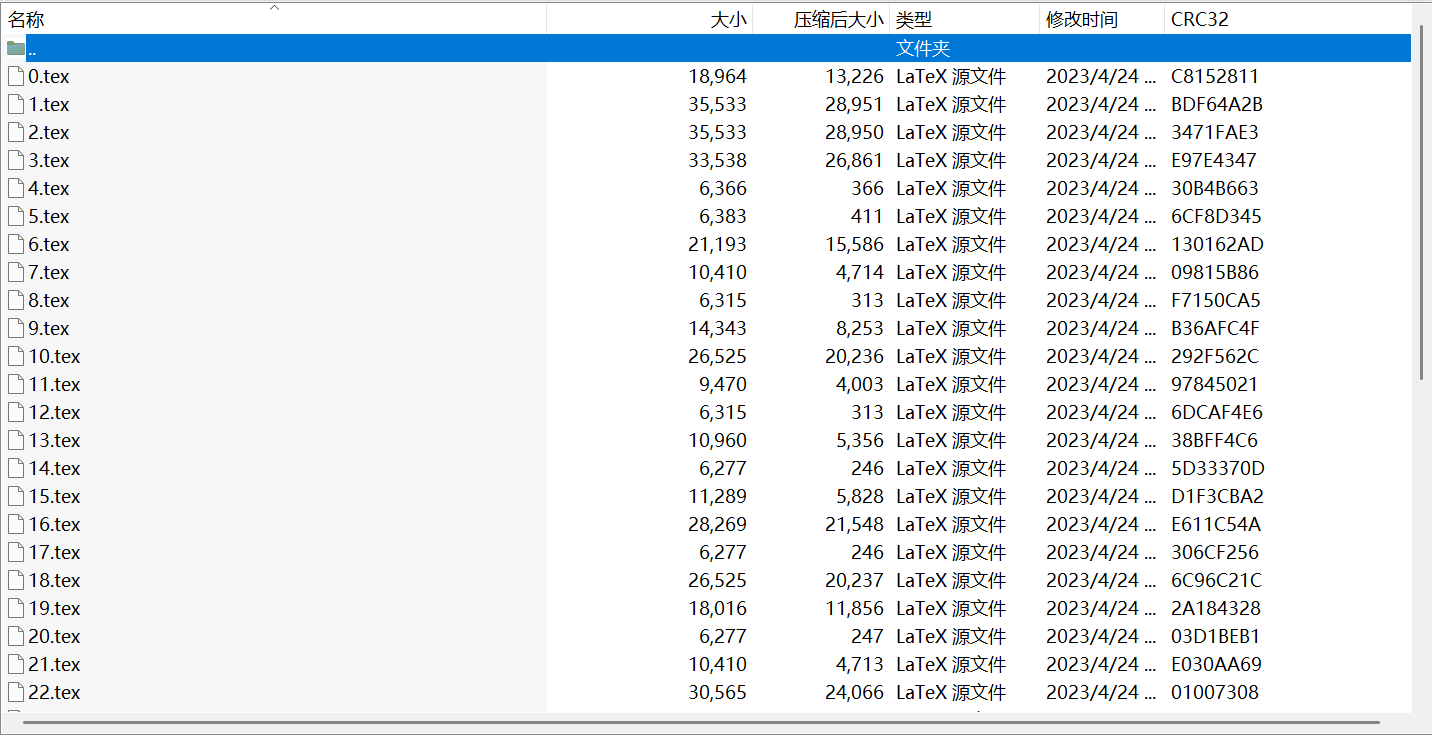
Task: Pick the document icon of 5.tex
Action: point(16,216)
